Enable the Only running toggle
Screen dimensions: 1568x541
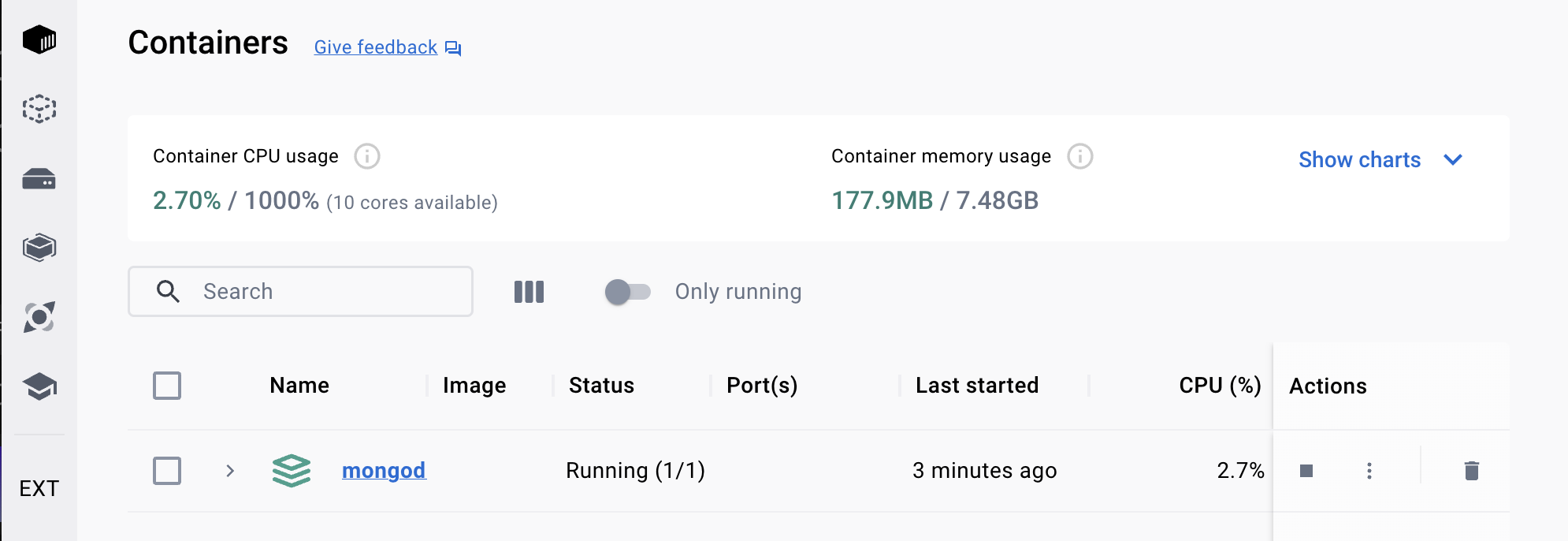(626, 292)
